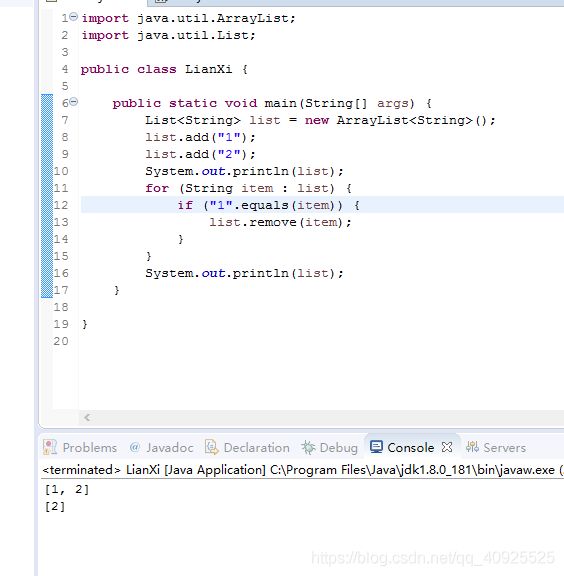The width and height of the screenshot is (564, 576).
Task: Click the List<String> declaration on line 7
Action: coord(320,120)
